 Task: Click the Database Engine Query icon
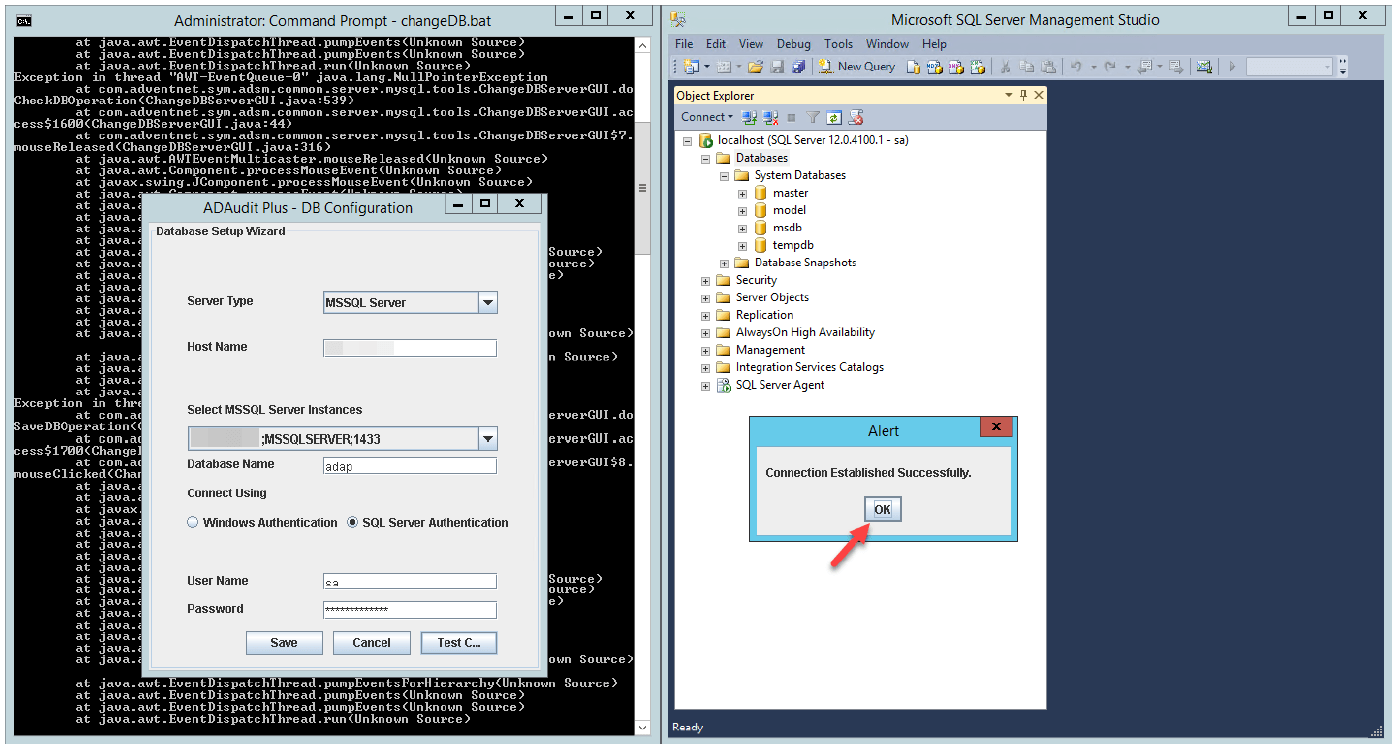click(913, 67)
